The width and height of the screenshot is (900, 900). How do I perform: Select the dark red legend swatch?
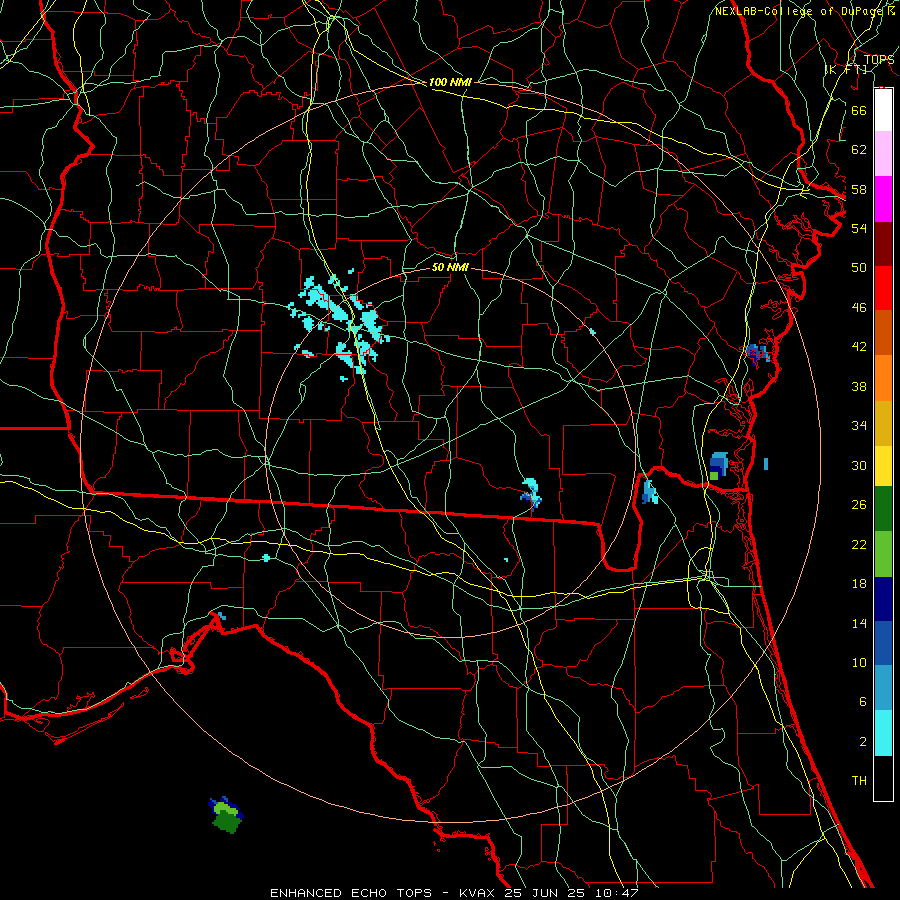point(883,244)
